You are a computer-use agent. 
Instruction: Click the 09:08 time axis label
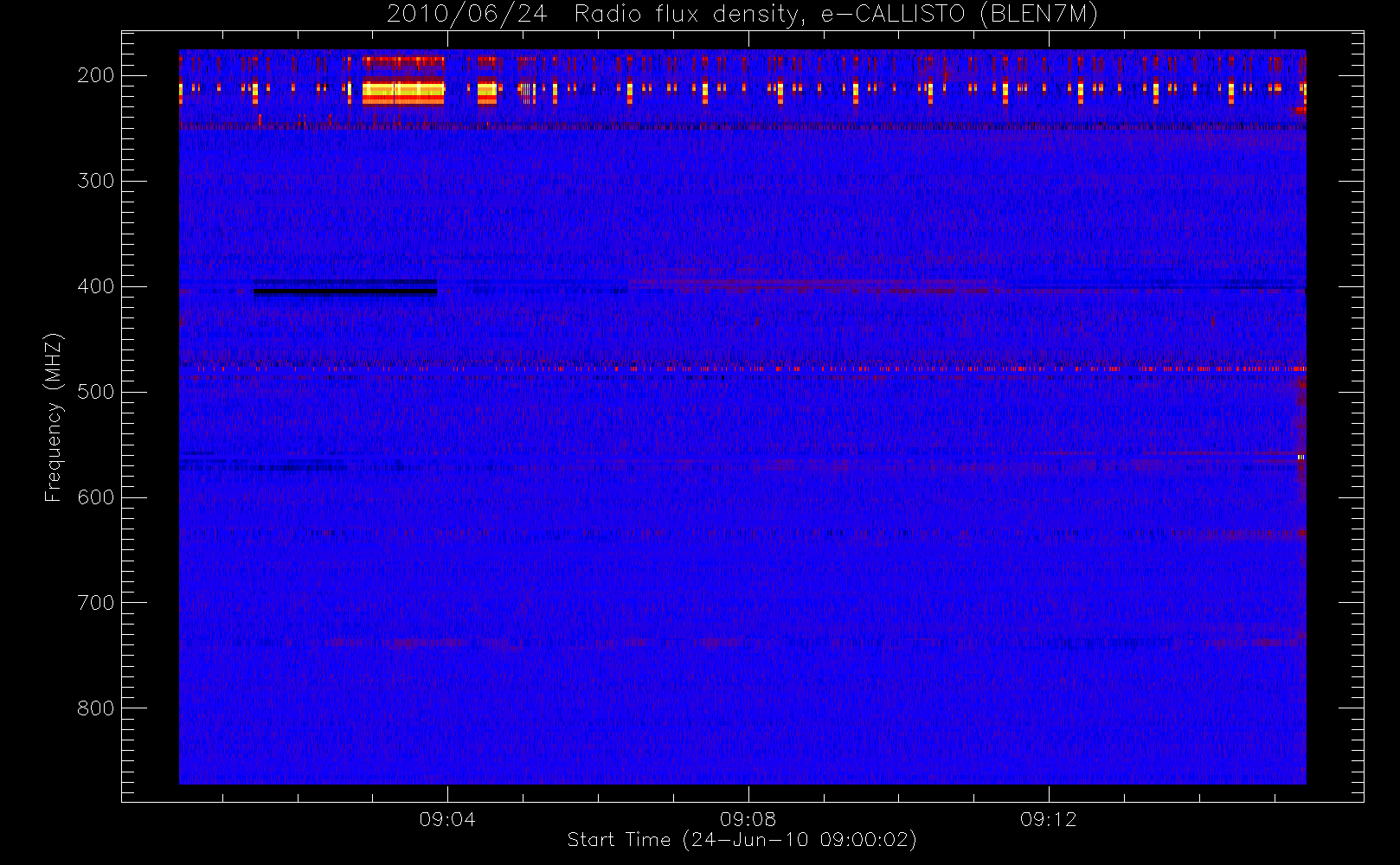pyautogui.click(x=748, y=819)
